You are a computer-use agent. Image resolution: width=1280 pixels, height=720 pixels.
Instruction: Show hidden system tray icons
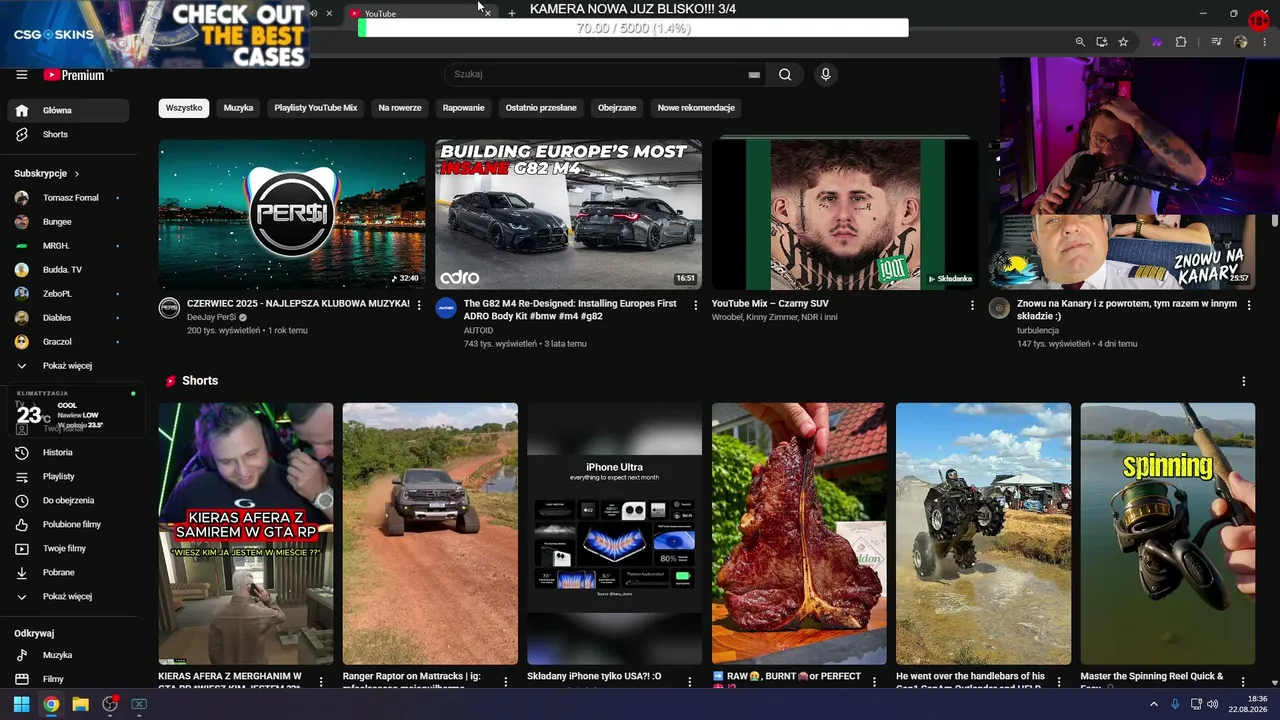click(1153, 704)
